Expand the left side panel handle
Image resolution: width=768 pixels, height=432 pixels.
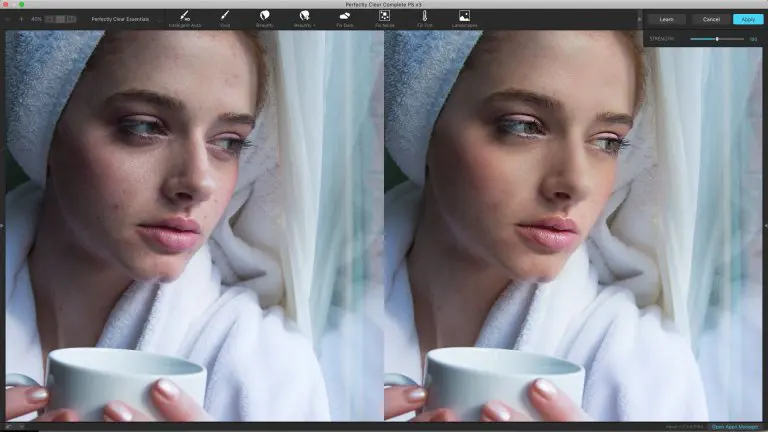(x=3, y=227)
